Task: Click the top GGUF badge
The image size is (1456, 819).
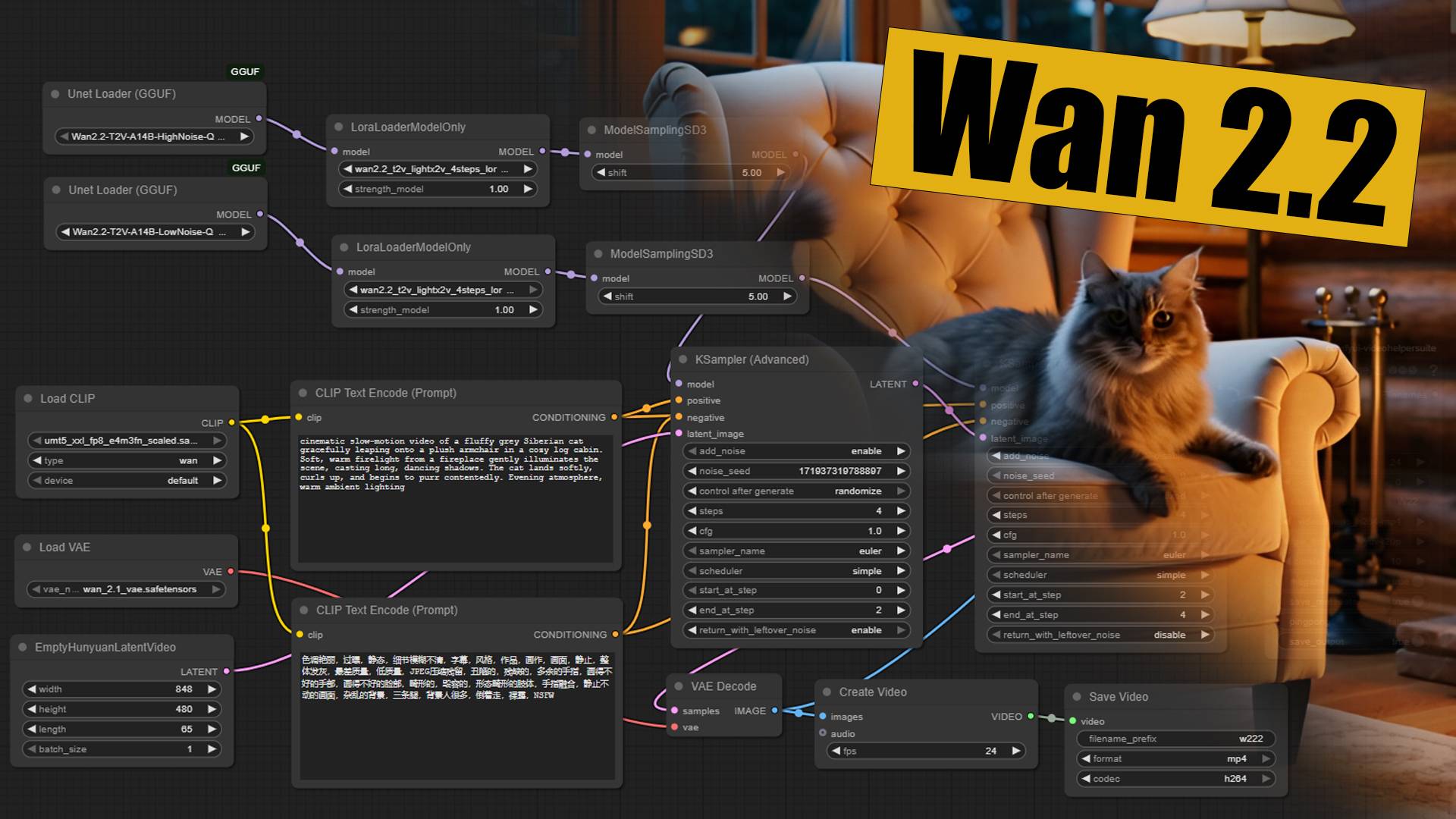Action: (245, 71)
